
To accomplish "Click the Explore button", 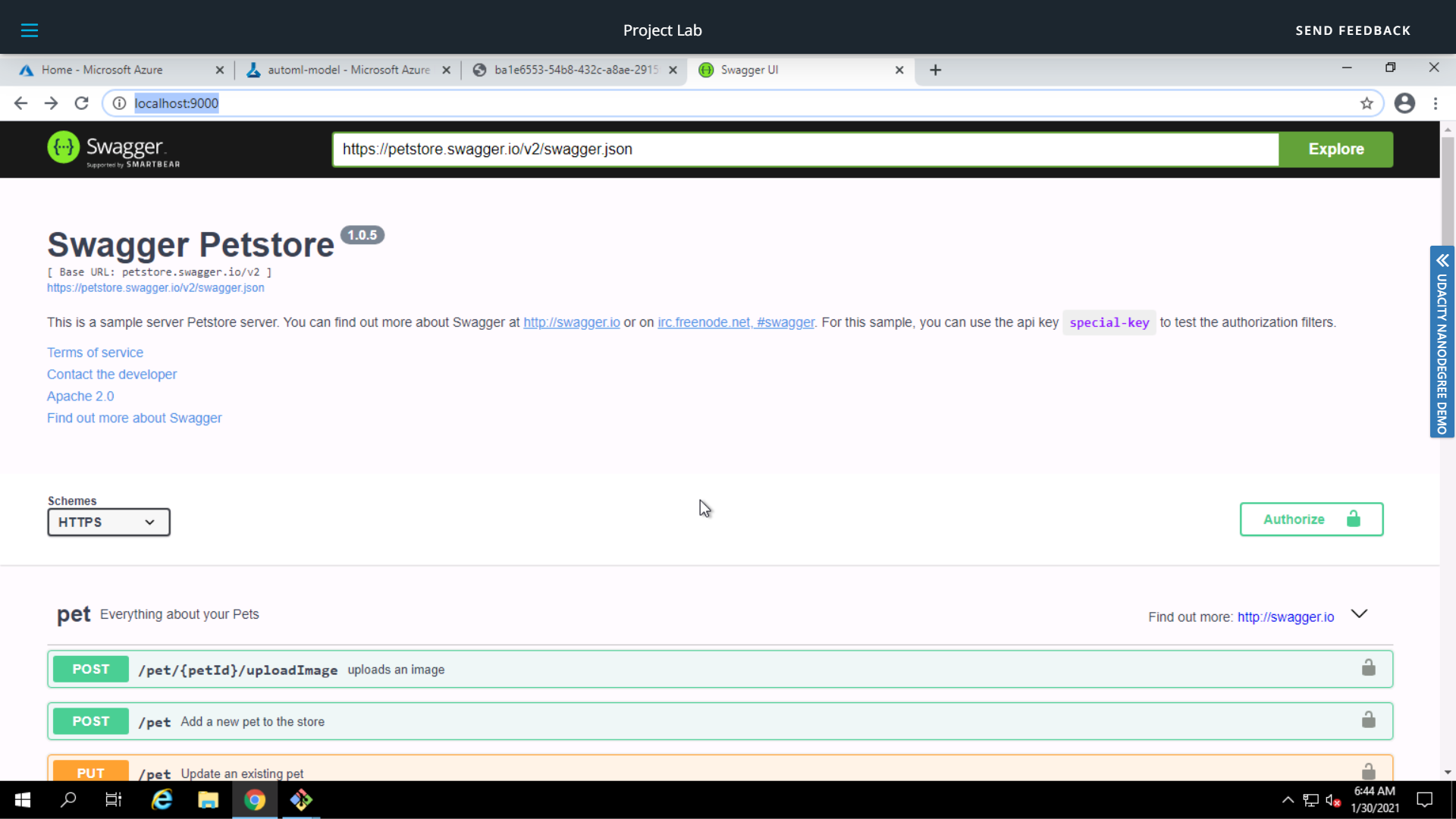I will pyautogui.click(x=1335, y=149).
